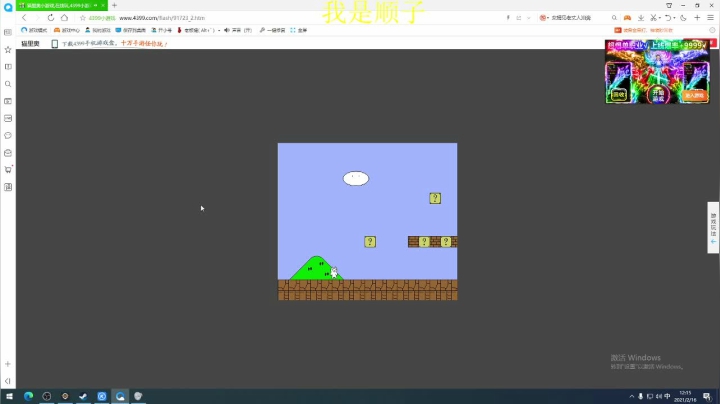This screenshot has width=720, height=404.
Task: Mute the tab using its speaker icon
Action: [96, 6]
